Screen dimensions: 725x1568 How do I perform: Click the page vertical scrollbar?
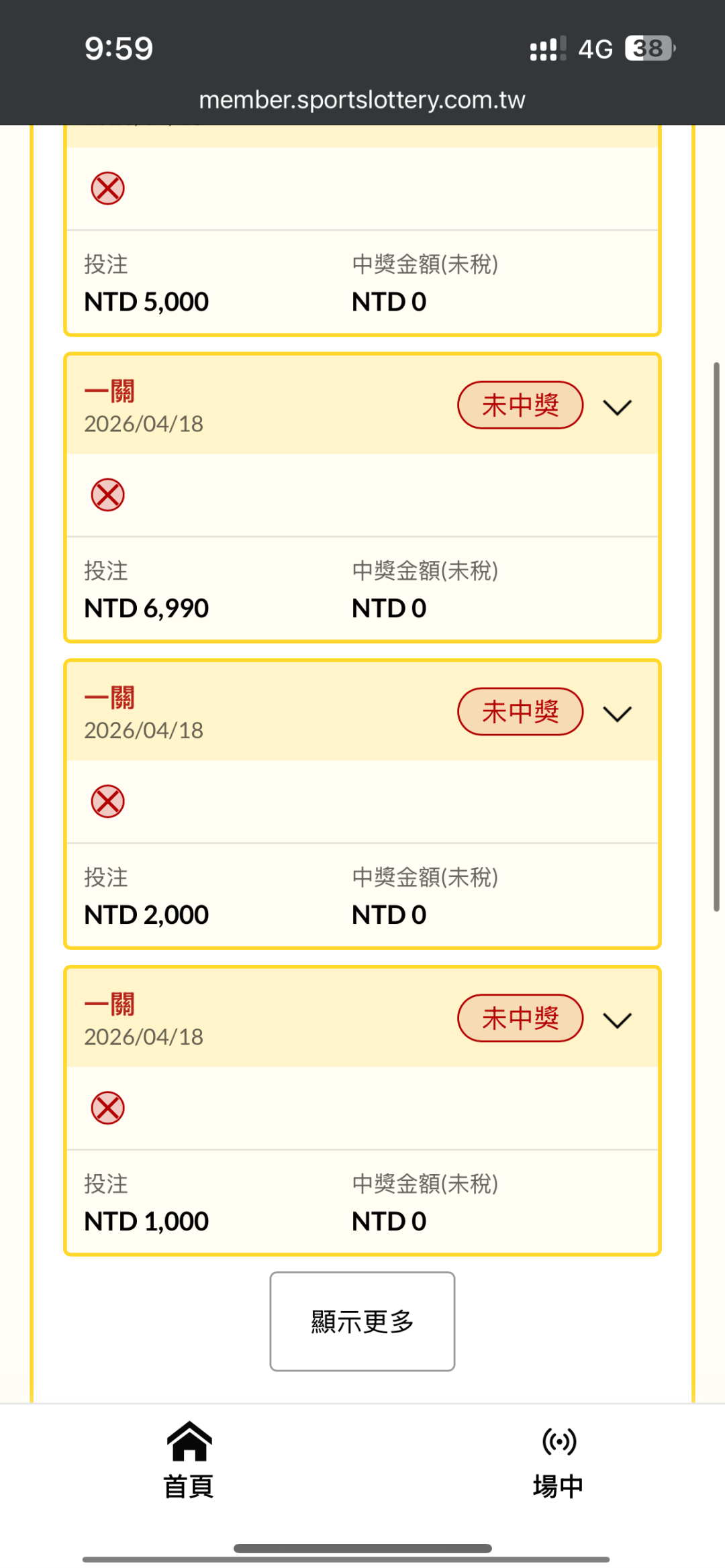716,636
